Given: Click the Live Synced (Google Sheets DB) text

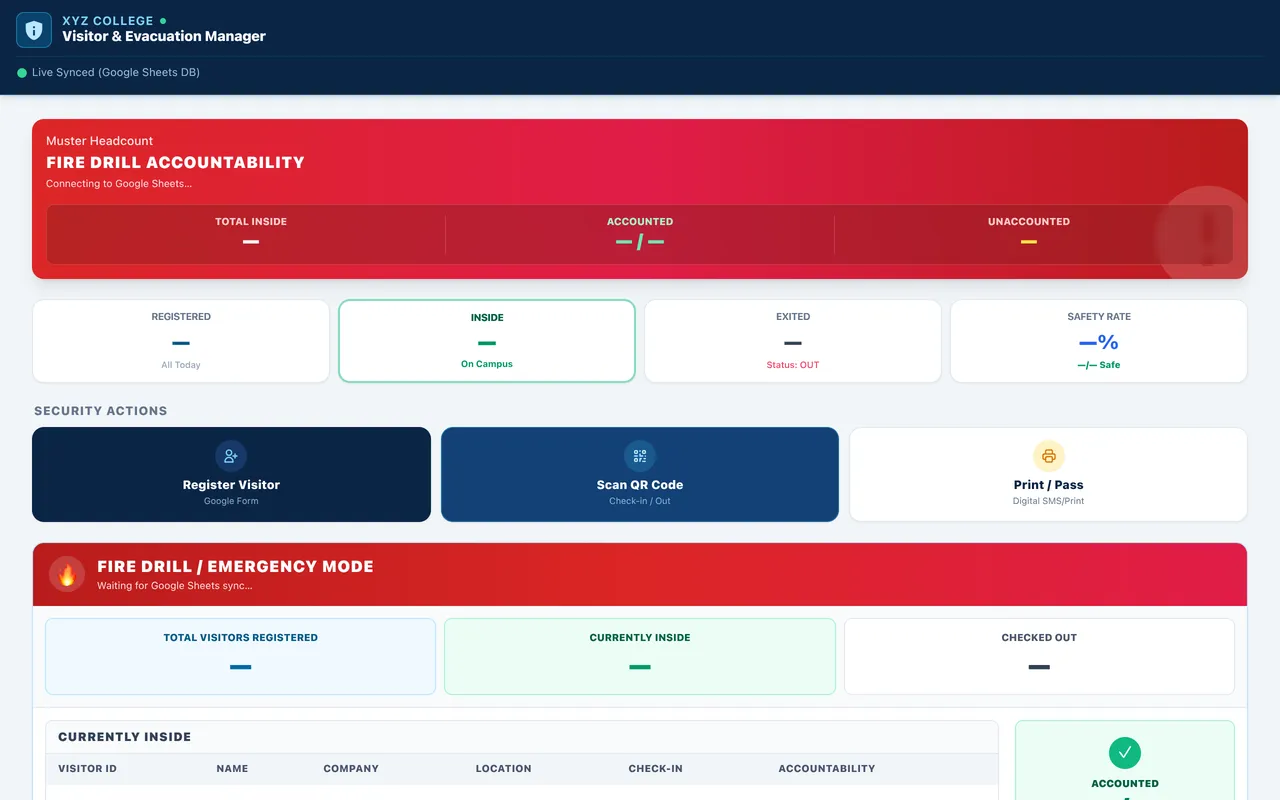Looking at the screenshot, I should pyautogui.click(x=116, y=73).
